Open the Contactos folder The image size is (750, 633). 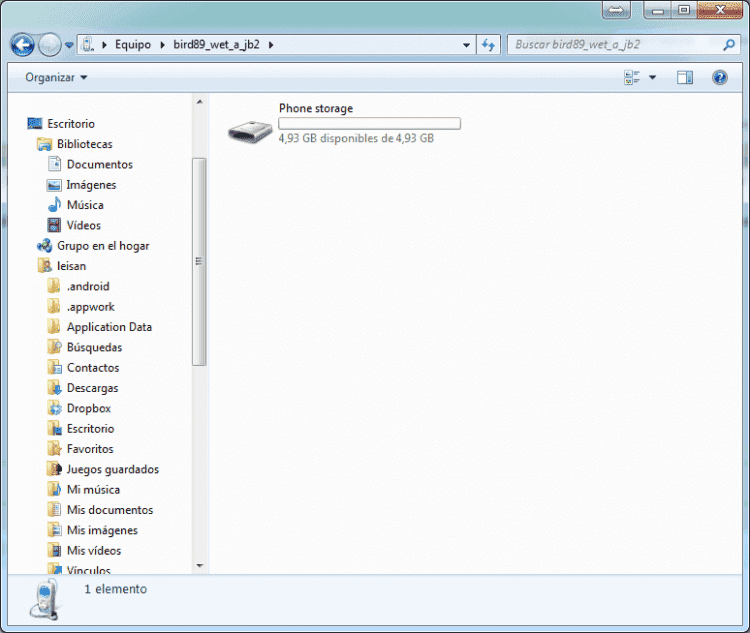(x=93, y=367)
